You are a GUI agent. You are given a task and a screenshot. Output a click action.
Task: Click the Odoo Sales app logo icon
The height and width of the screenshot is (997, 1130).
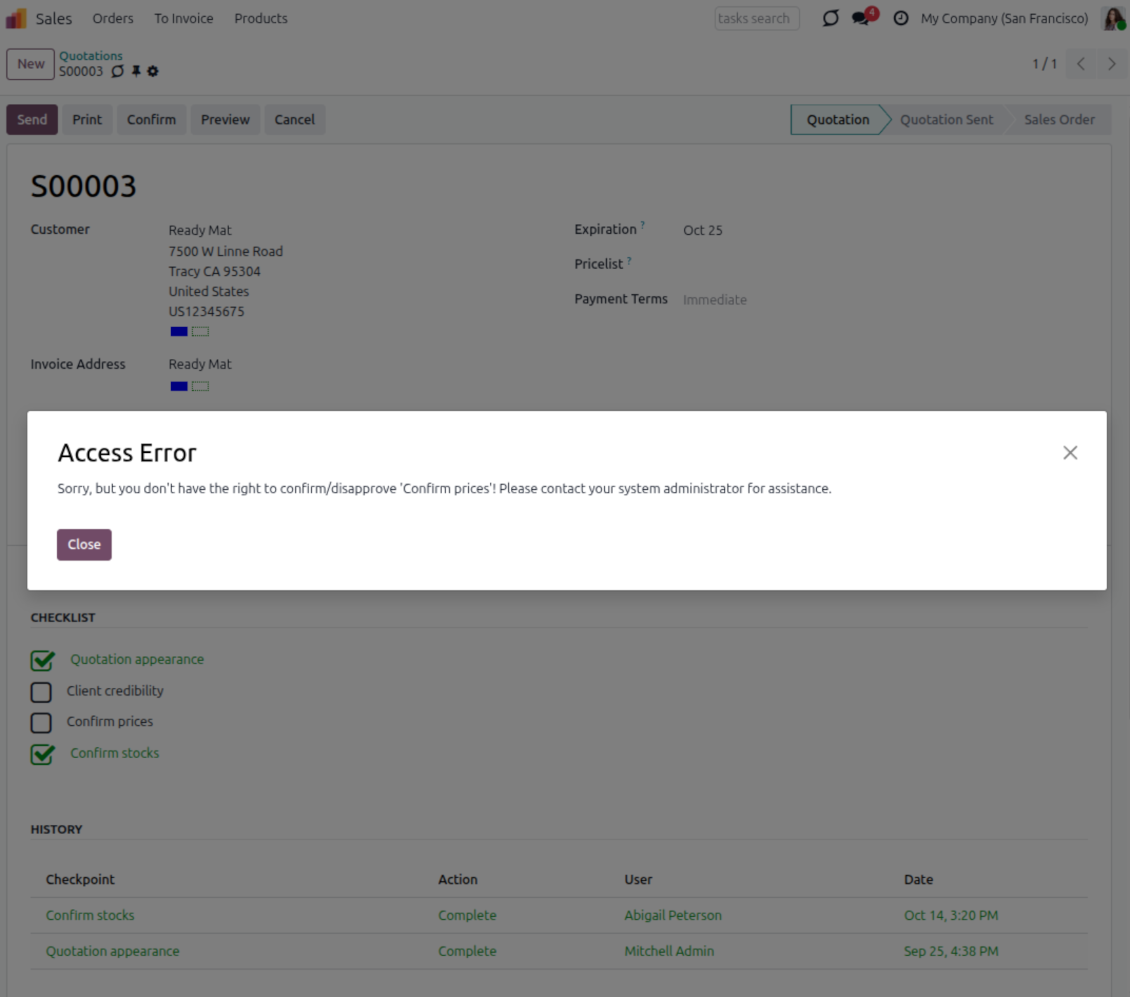(17, 18)
